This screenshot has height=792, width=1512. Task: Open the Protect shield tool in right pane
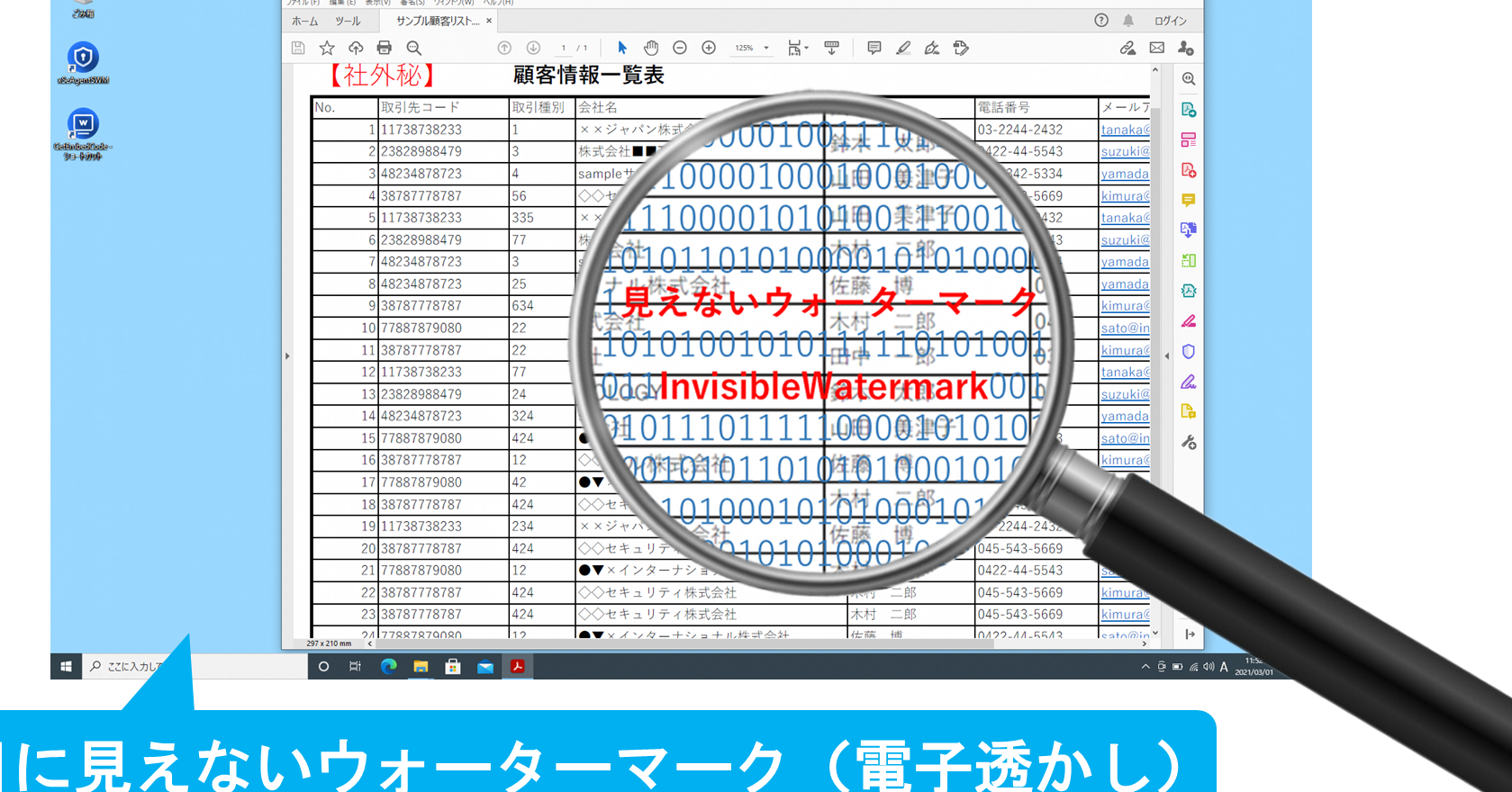(1189, 351)
